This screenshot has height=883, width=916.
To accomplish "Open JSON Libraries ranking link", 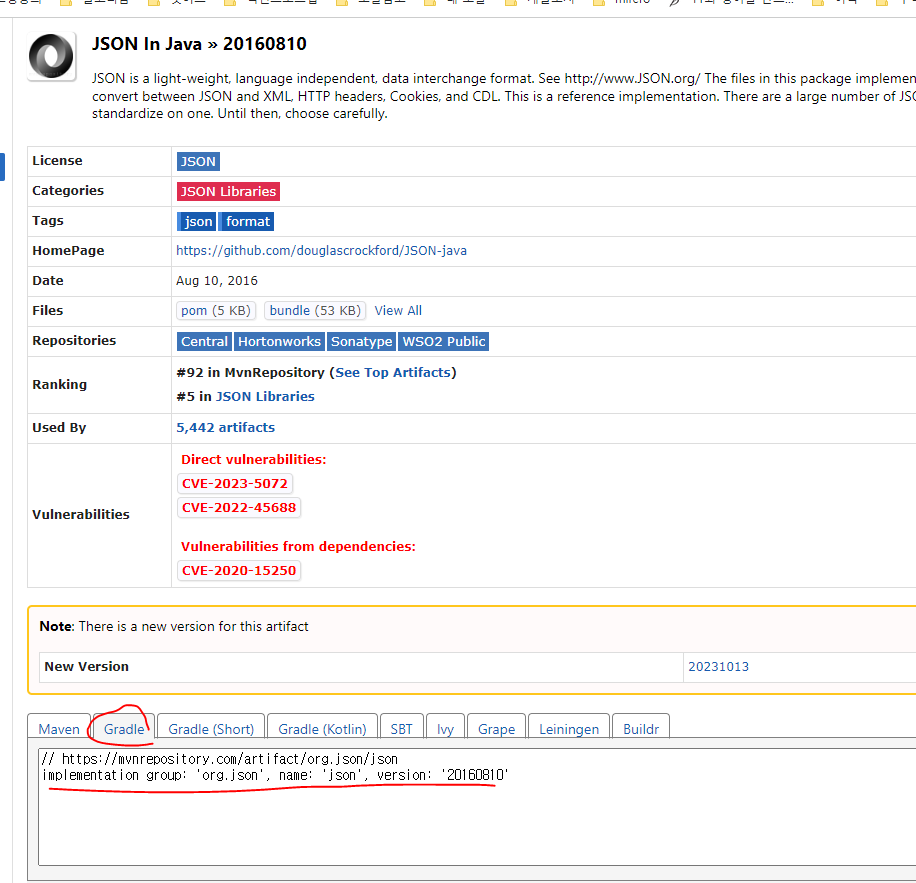I will pos(265,397).
